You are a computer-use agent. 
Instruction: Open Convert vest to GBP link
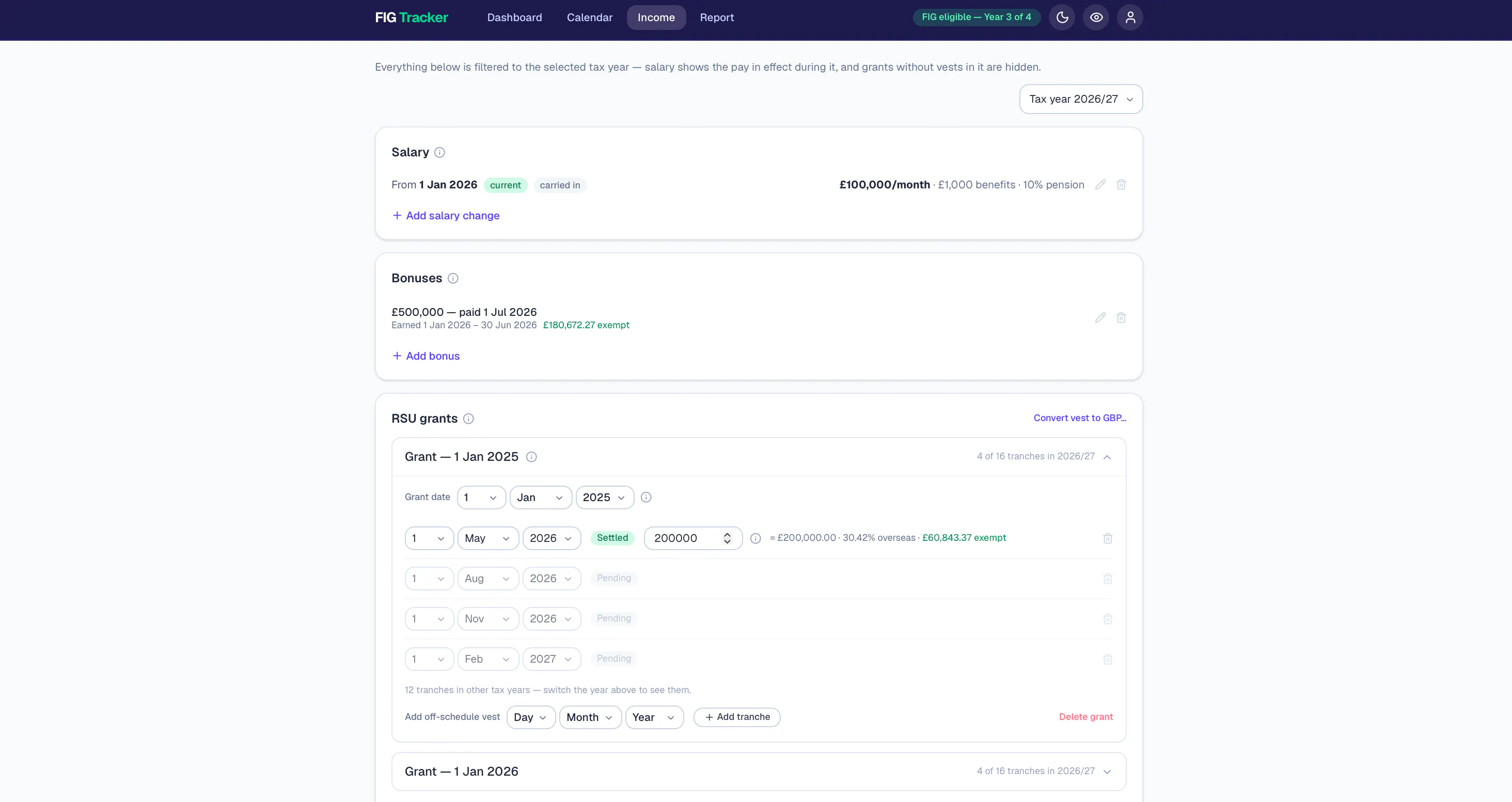pos(1079,419)
